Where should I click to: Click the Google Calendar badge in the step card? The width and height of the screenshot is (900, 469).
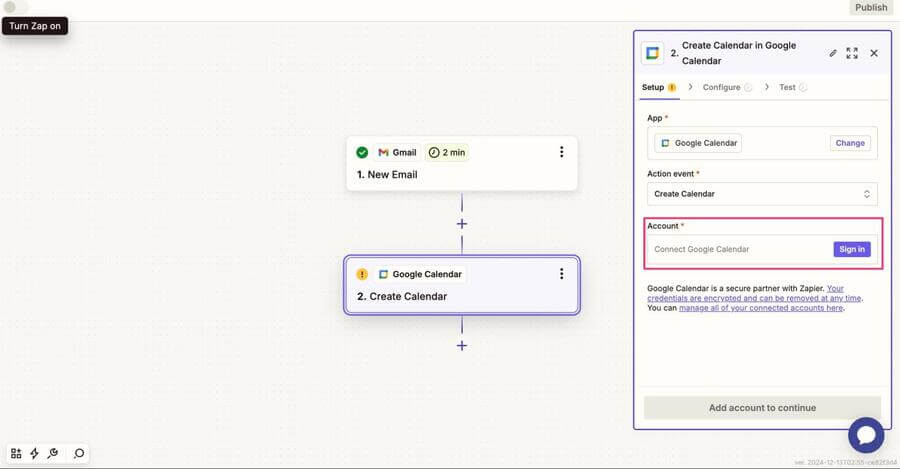[x=420, y=274]
